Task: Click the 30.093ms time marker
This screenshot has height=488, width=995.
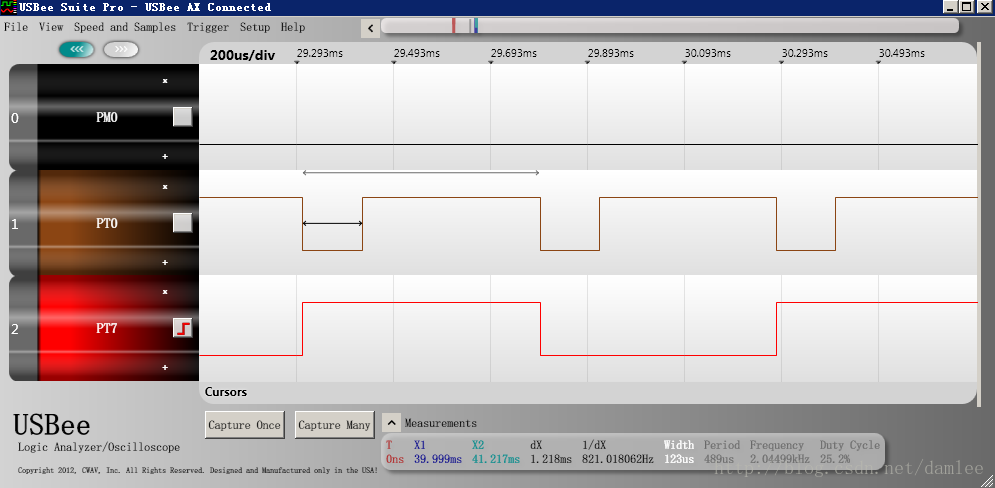Action: 708,54
